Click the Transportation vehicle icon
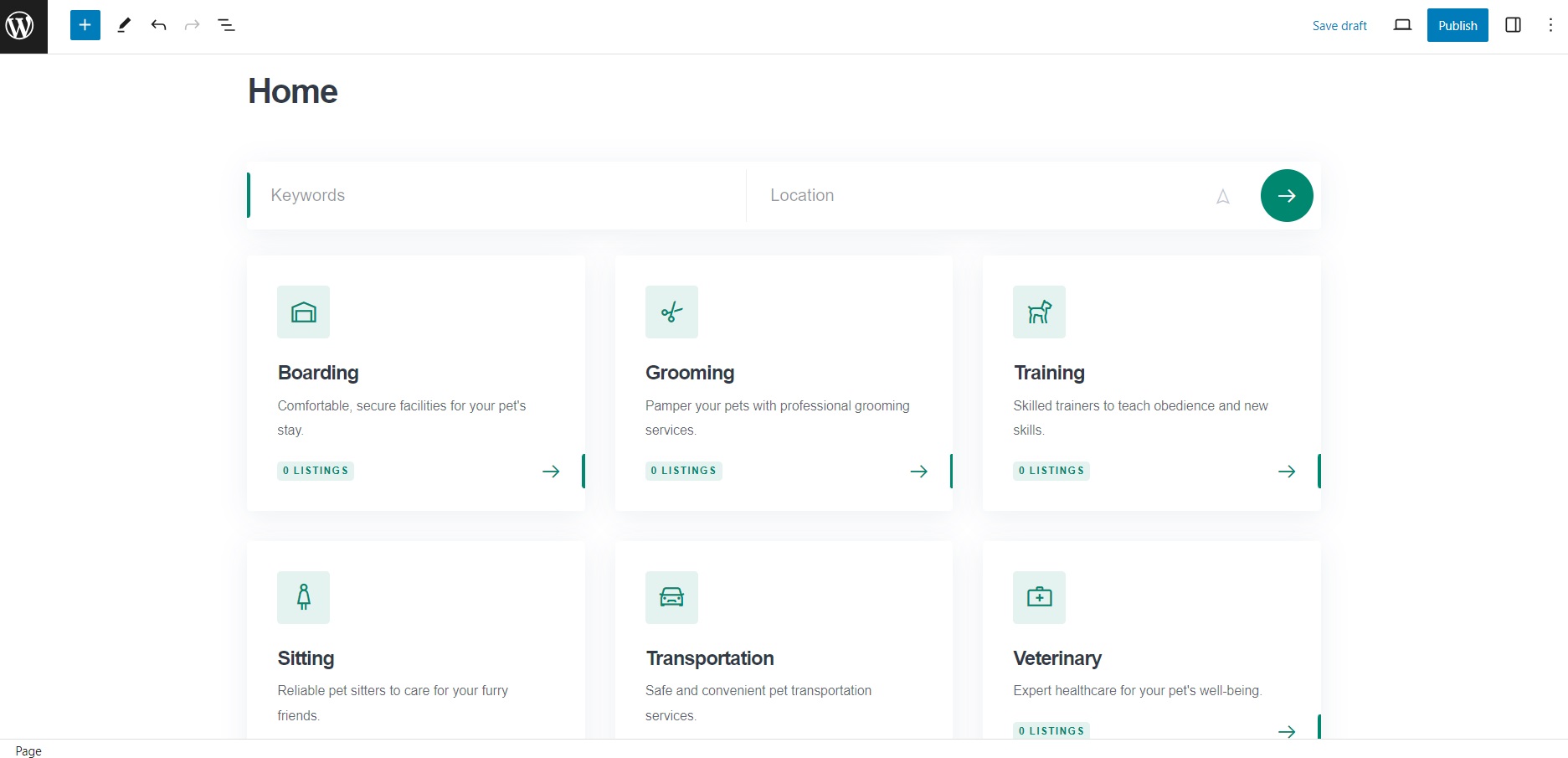 (x=671, y=597)
